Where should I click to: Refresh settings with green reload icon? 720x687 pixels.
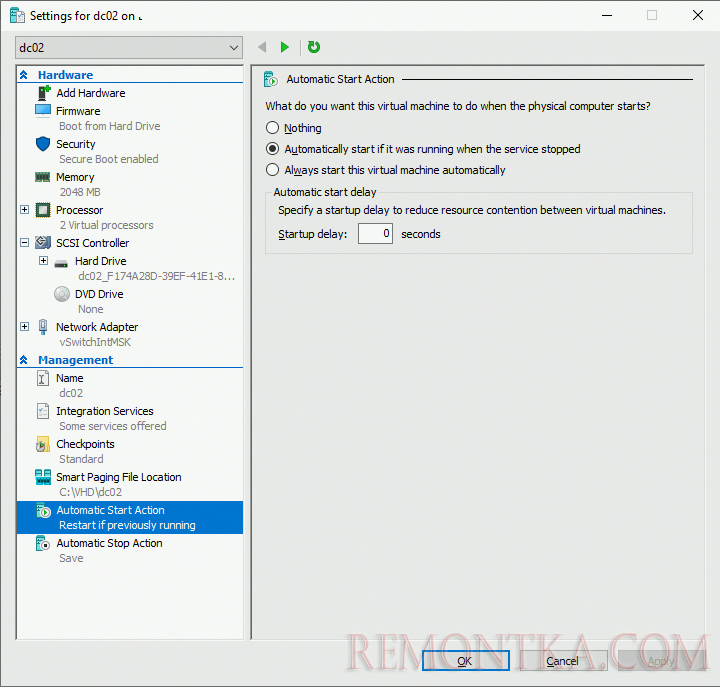coord(314,47)
